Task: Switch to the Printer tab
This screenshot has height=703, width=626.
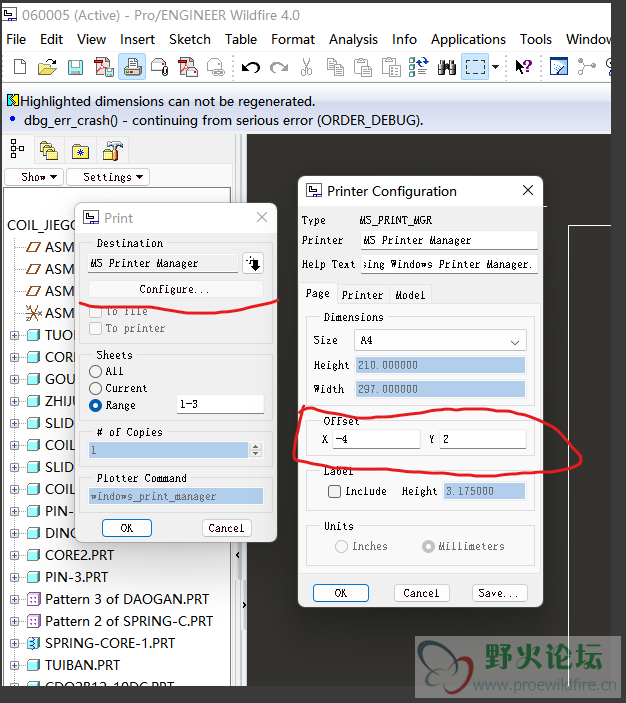Action: pos(362,295)
